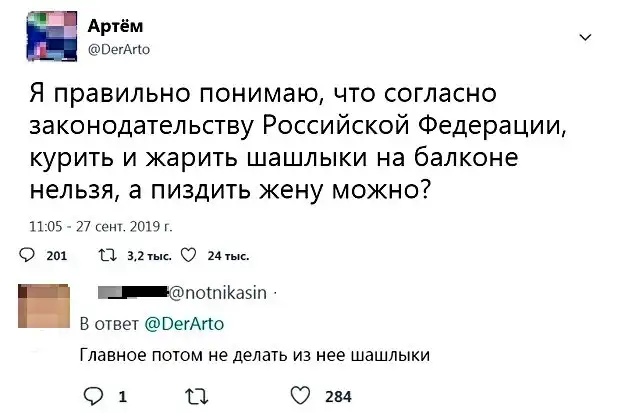
Task: Show the 201 replies count
Action: point(56,256)
